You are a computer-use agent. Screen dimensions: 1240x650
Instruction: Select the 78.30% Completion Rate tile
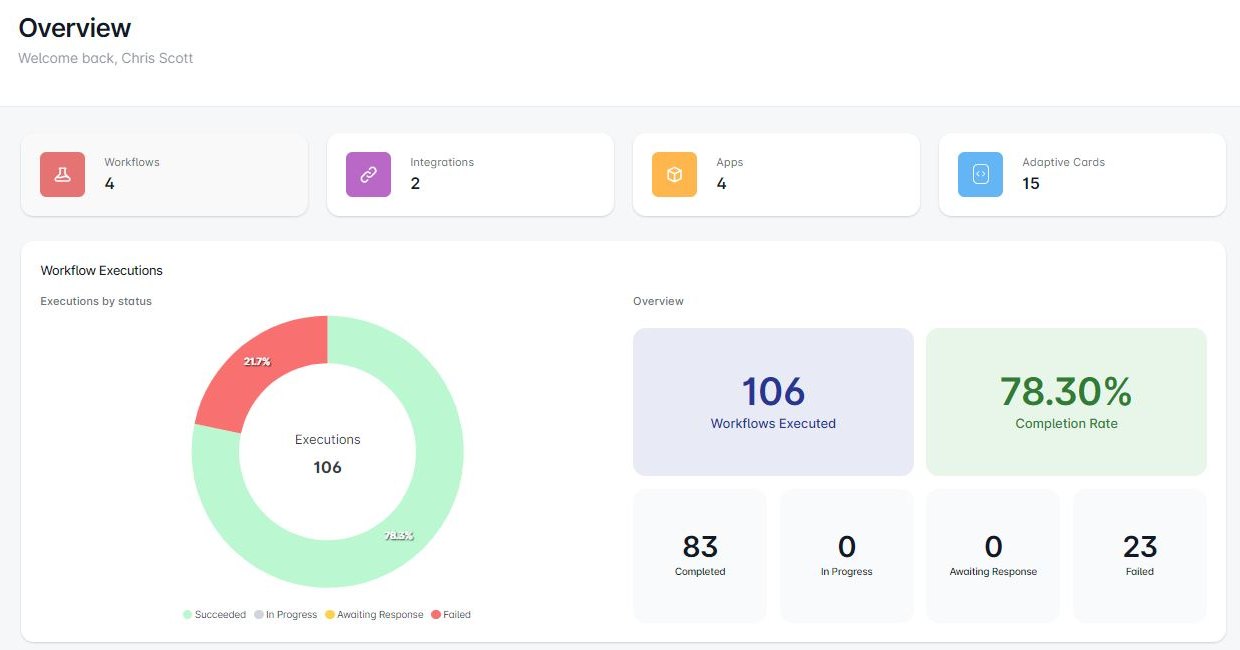pos(1066,402)
